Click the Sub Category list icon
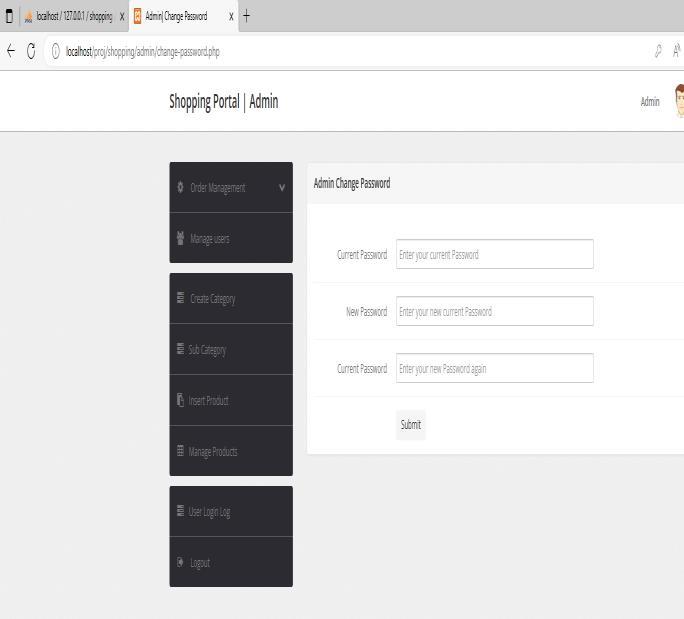 (180, 349)
